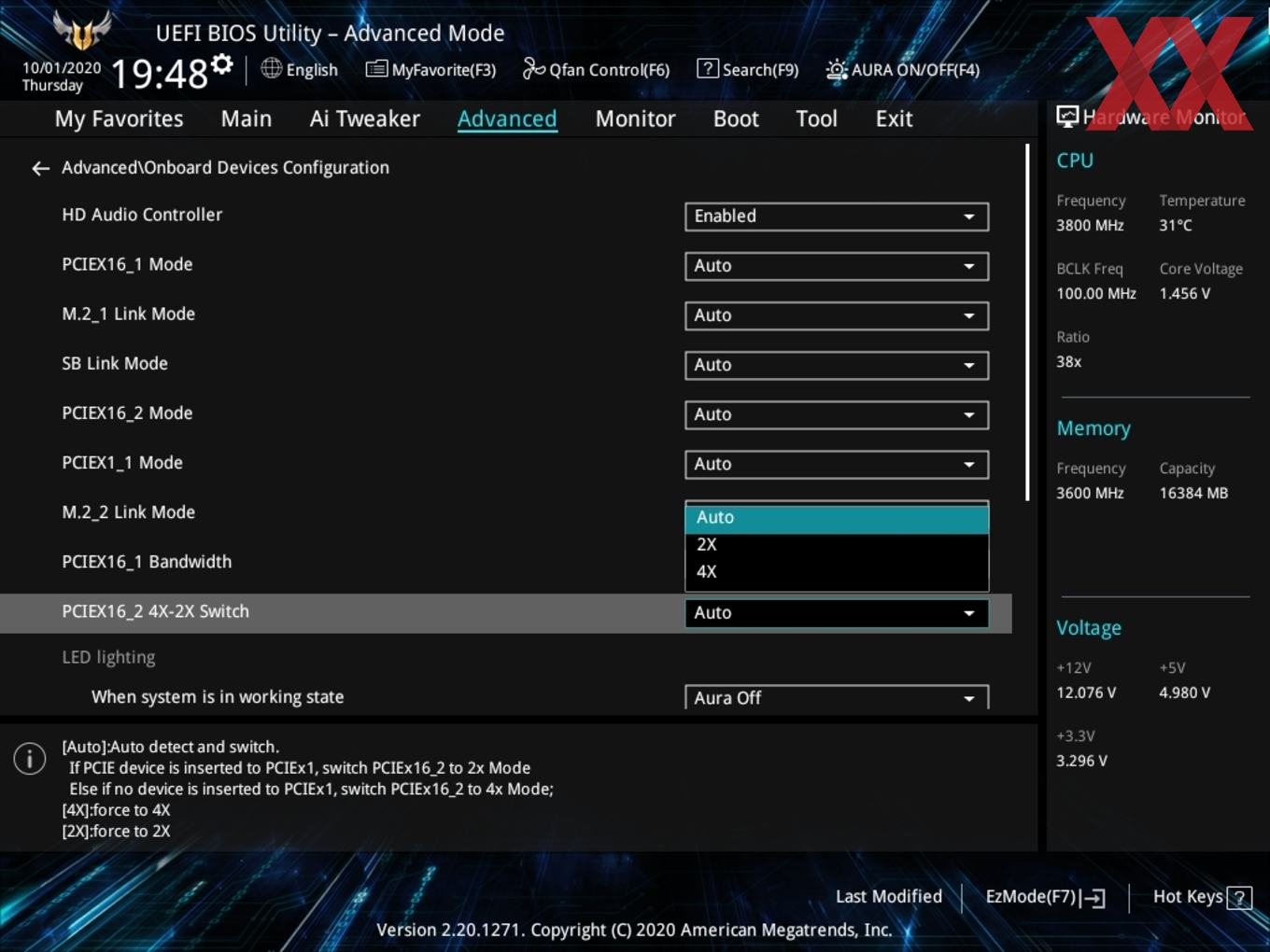
Task: Select the PCIEX1_1 Mode label
Action: 122,463
